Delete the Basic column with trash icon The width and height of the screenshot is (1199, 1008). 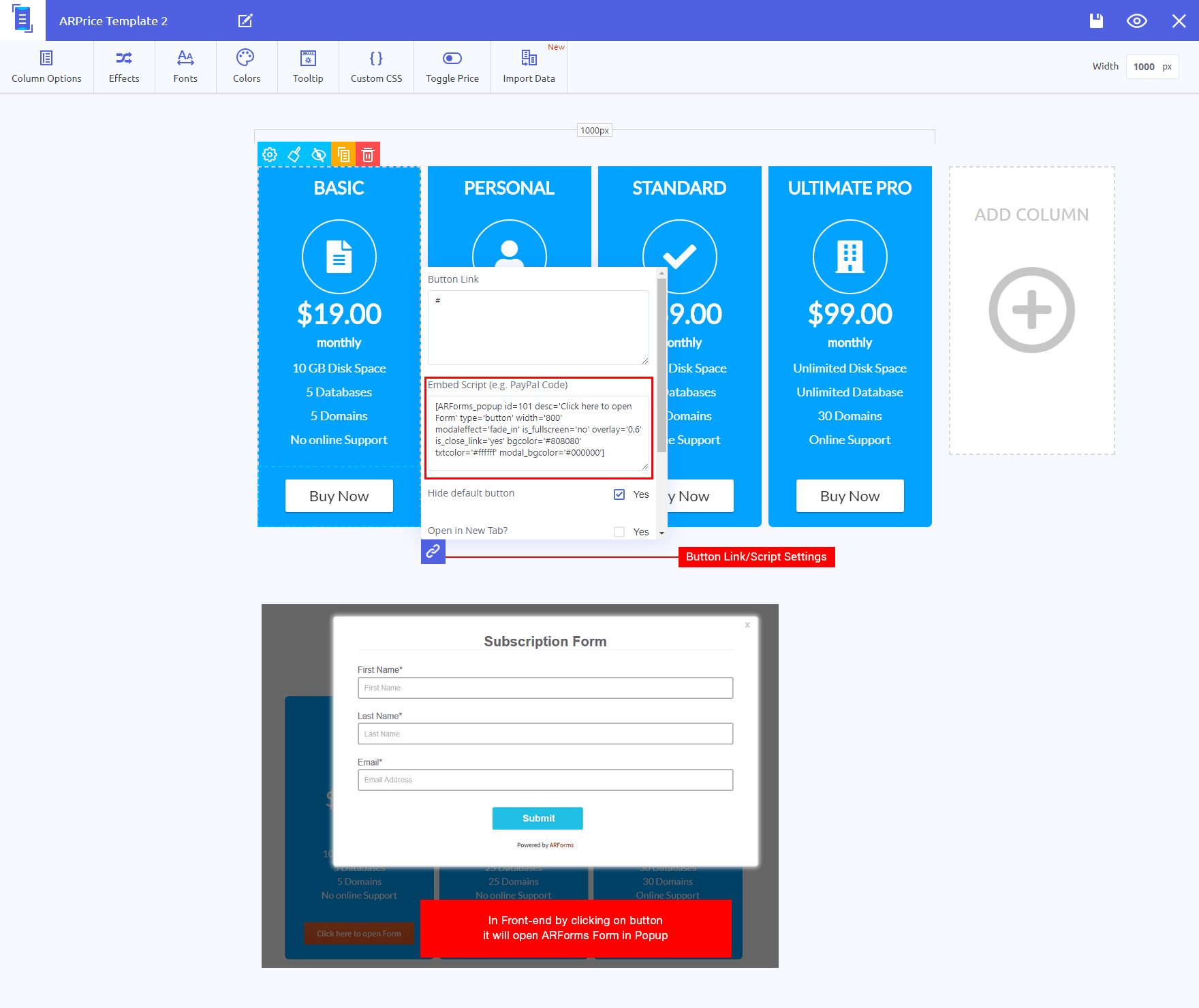click(368, 155)
